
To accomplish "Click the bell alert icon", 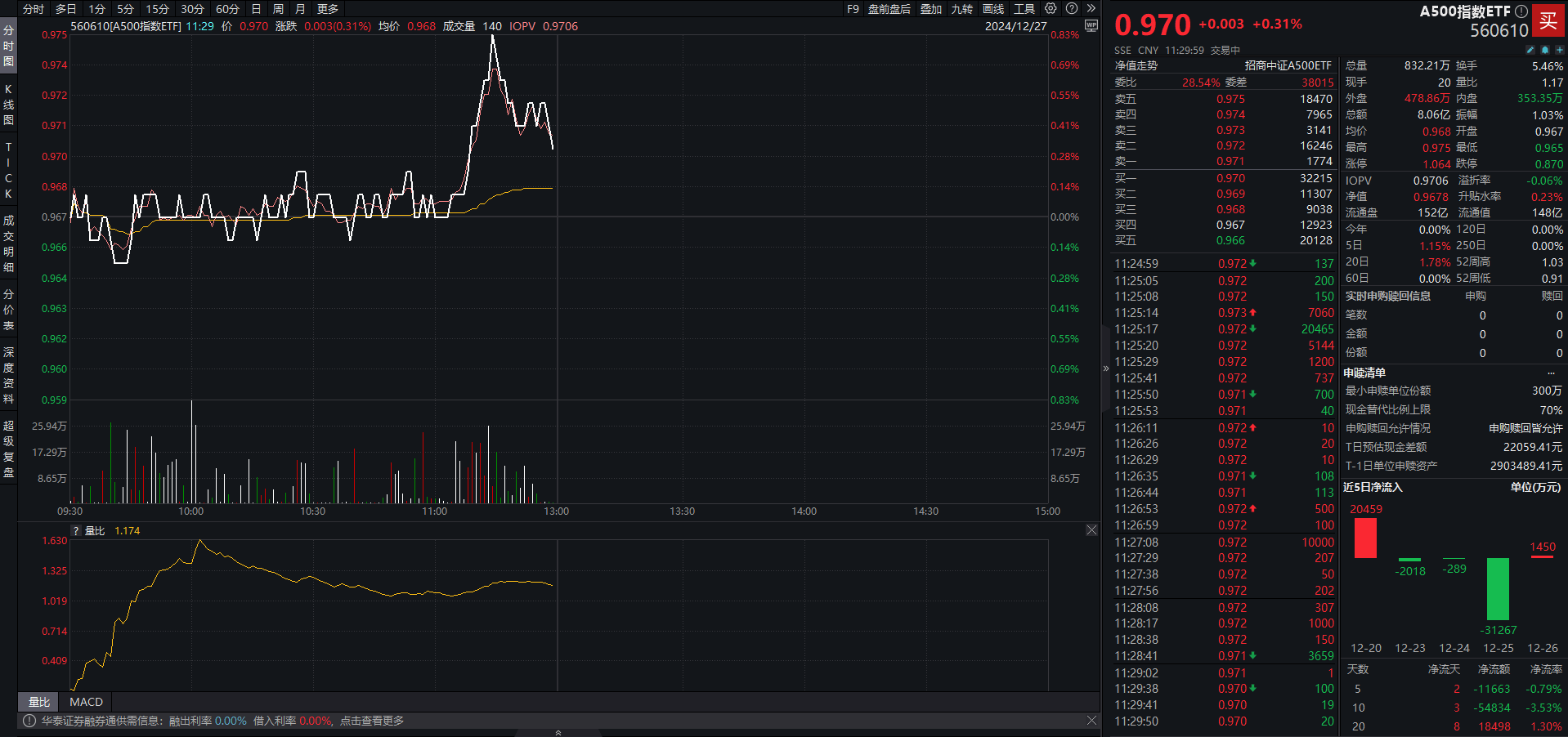I will click(1544, 50).
